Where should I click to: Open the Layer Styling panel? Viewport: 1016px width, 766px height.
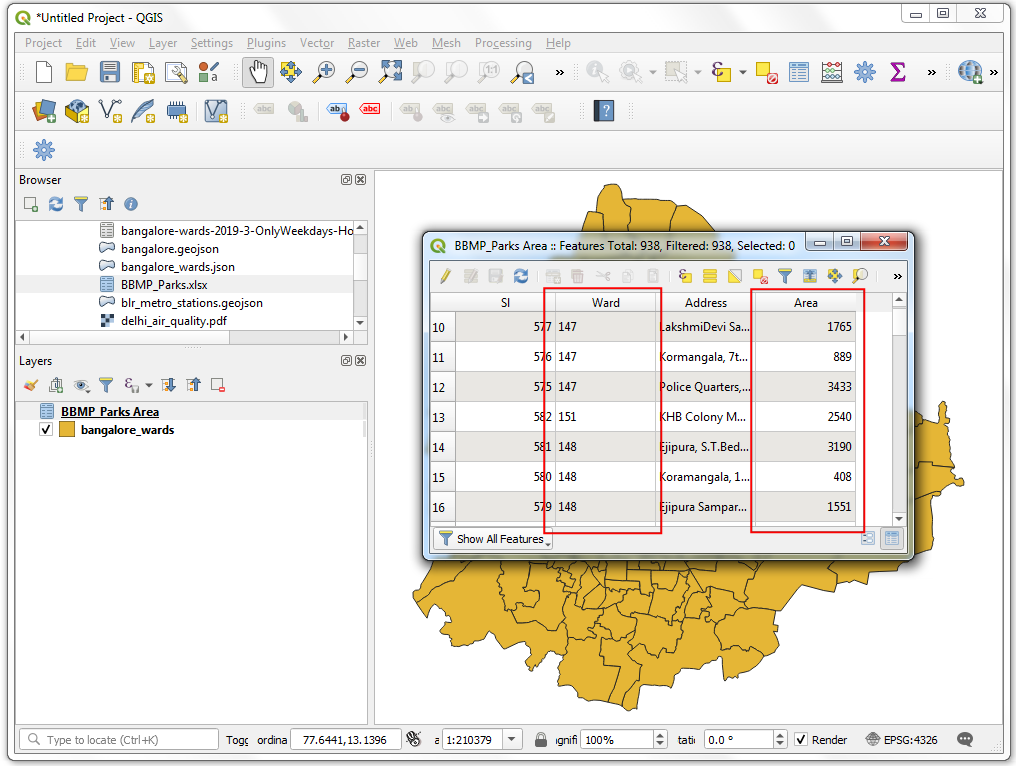click(29, 385)
